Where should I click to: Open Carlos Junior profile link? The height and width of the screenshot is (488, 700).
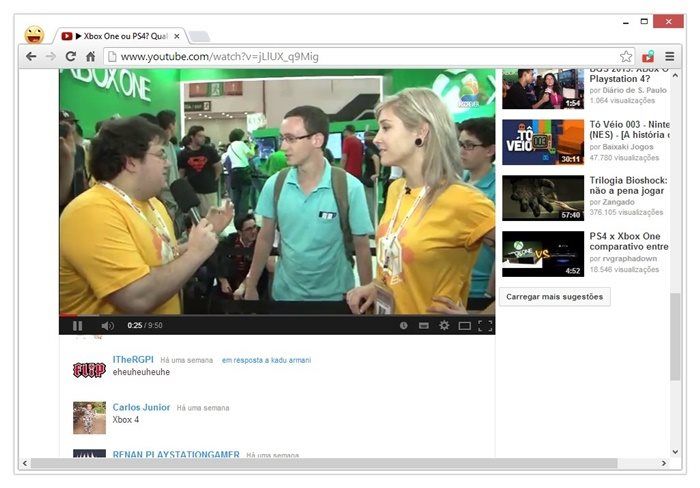[141, 408]
